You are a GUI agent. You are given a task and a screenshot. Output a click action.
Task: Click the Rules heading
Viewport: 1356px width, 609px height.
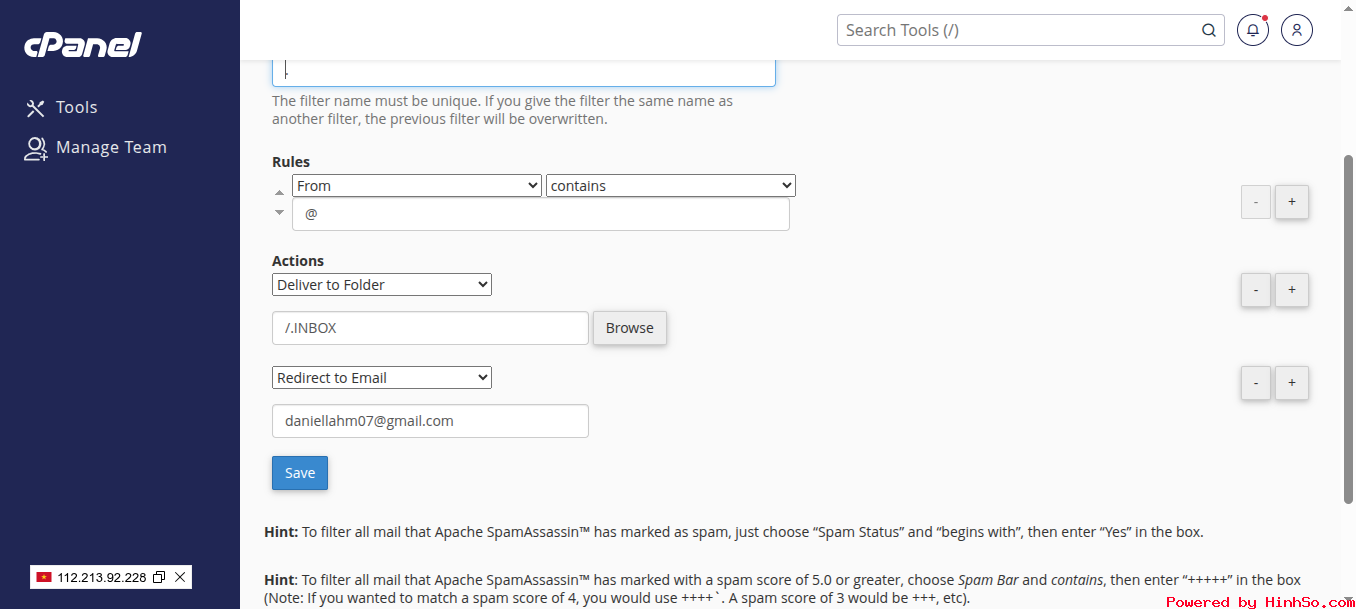291,162
